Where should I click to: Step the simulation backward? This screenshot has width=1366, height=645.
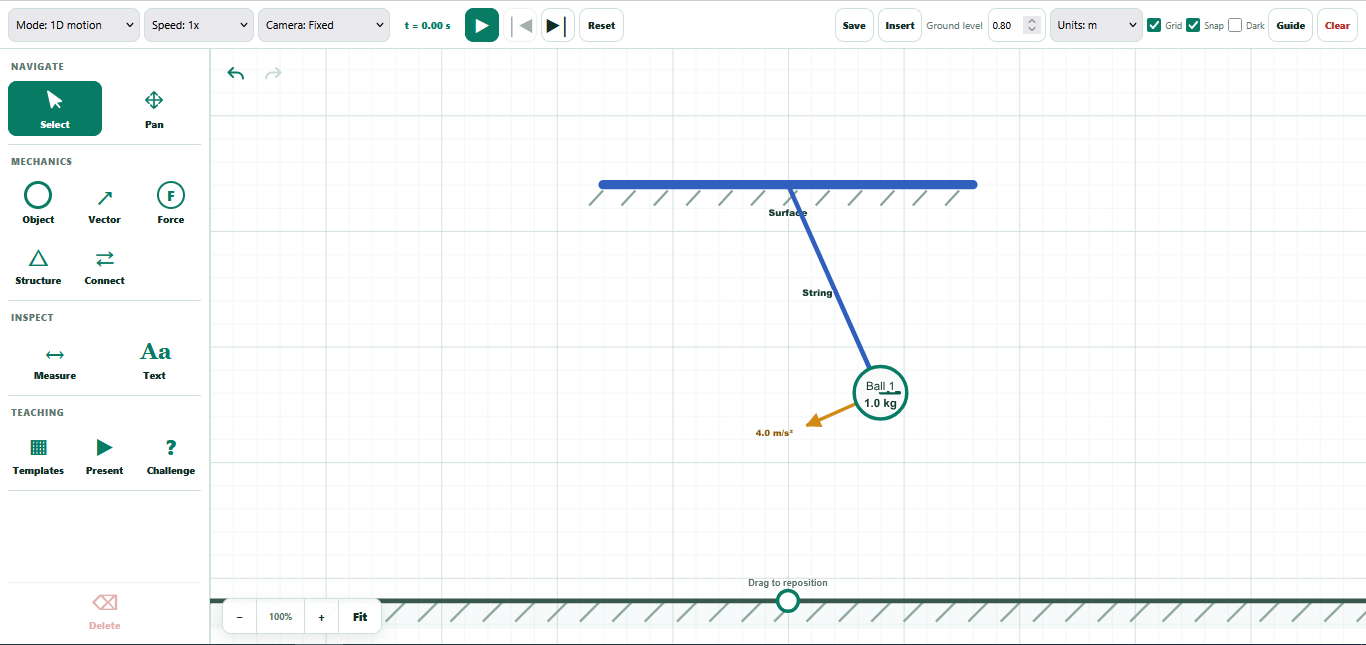pyautogui.click(x=520, y=25)
